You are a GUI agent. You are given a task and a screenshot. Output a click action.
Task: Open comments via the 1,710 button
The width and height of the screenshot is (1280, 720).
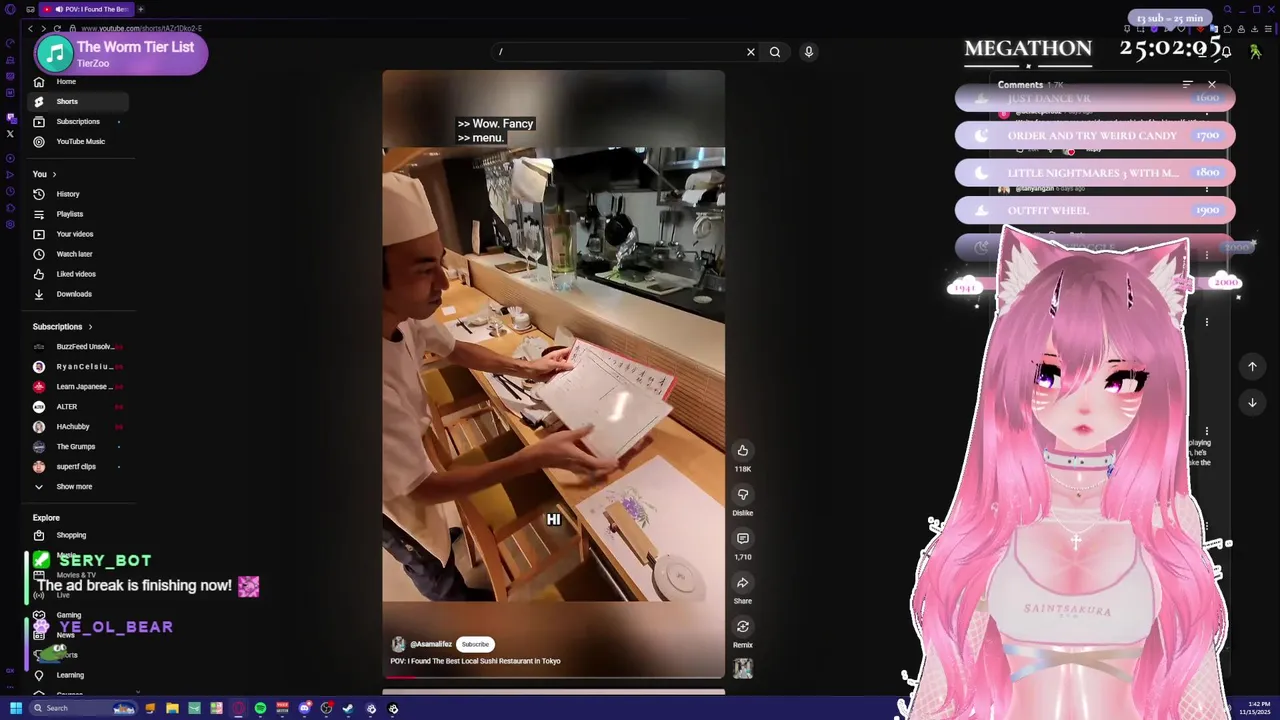(743, 538)
